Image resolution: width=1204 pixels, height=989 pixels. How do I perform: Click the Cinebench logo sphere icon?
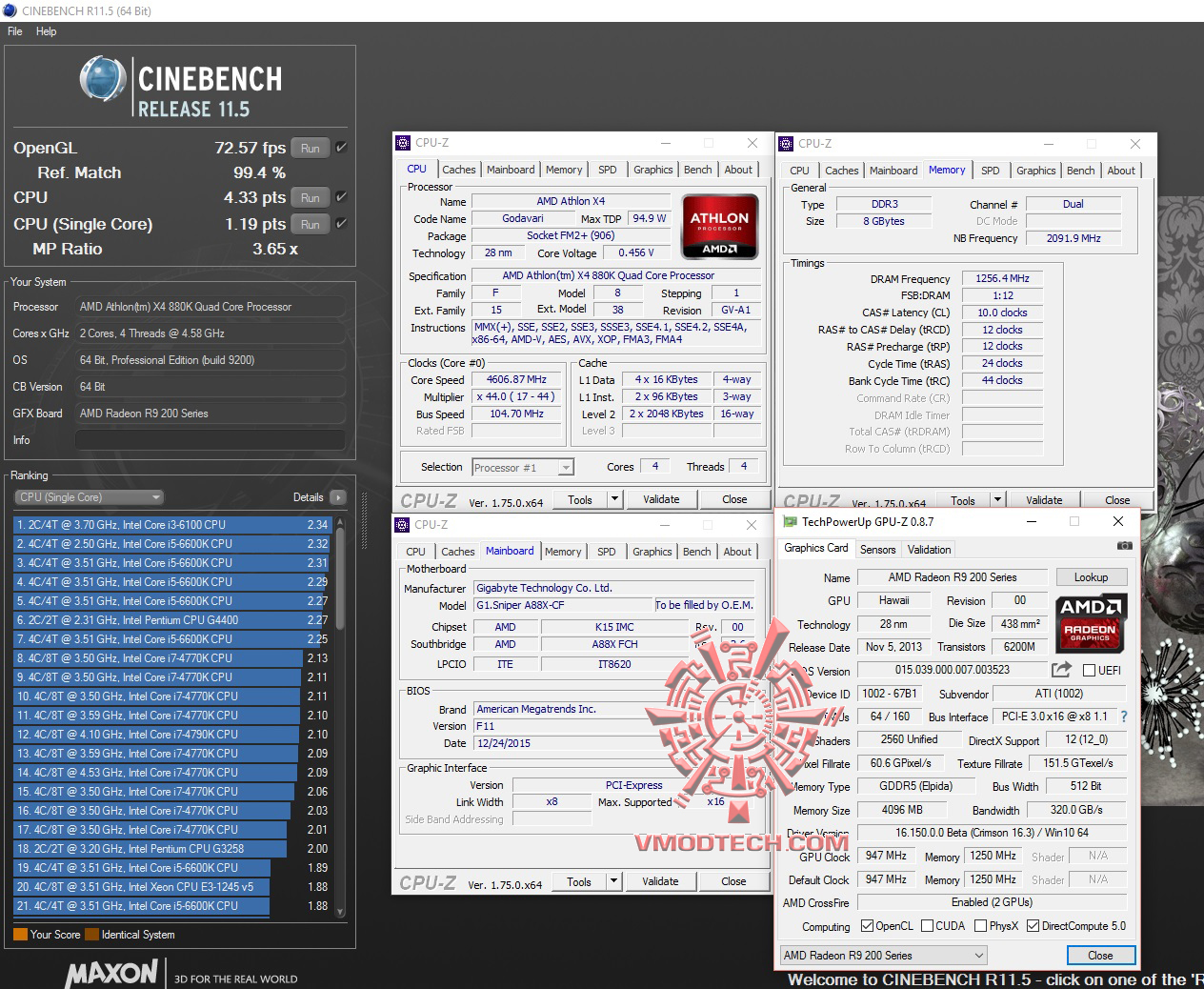(103, 78)
